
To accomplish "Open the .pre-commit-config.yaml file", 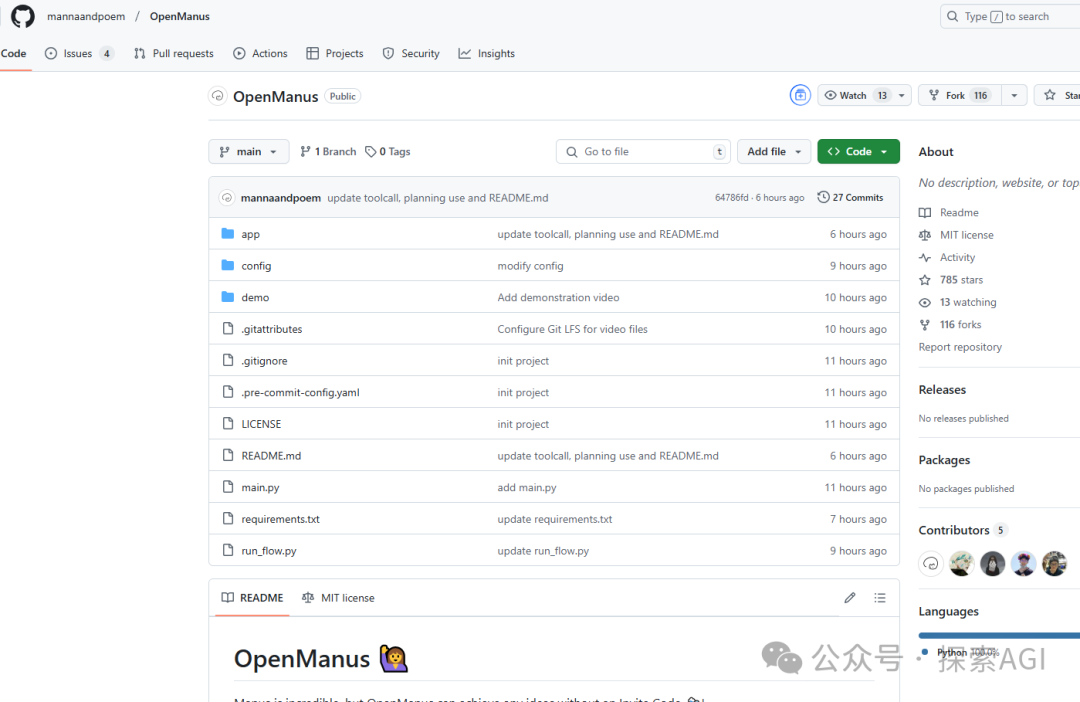I will click(x=300, y=393).
